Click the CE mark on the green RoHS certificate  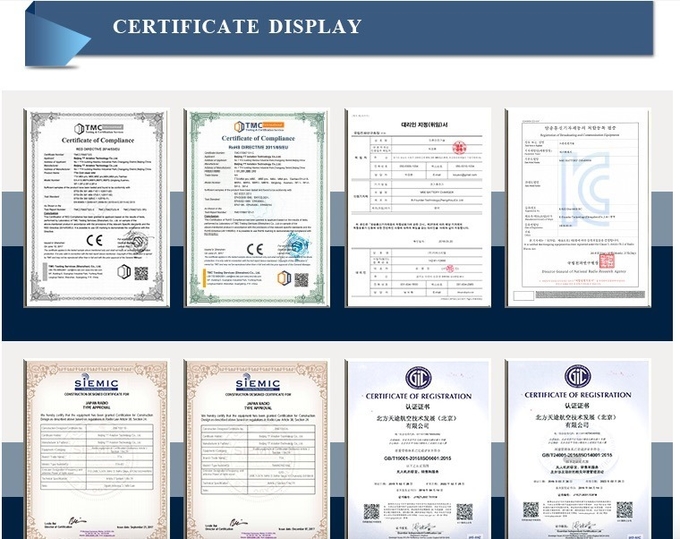click(x=256, y=250)
